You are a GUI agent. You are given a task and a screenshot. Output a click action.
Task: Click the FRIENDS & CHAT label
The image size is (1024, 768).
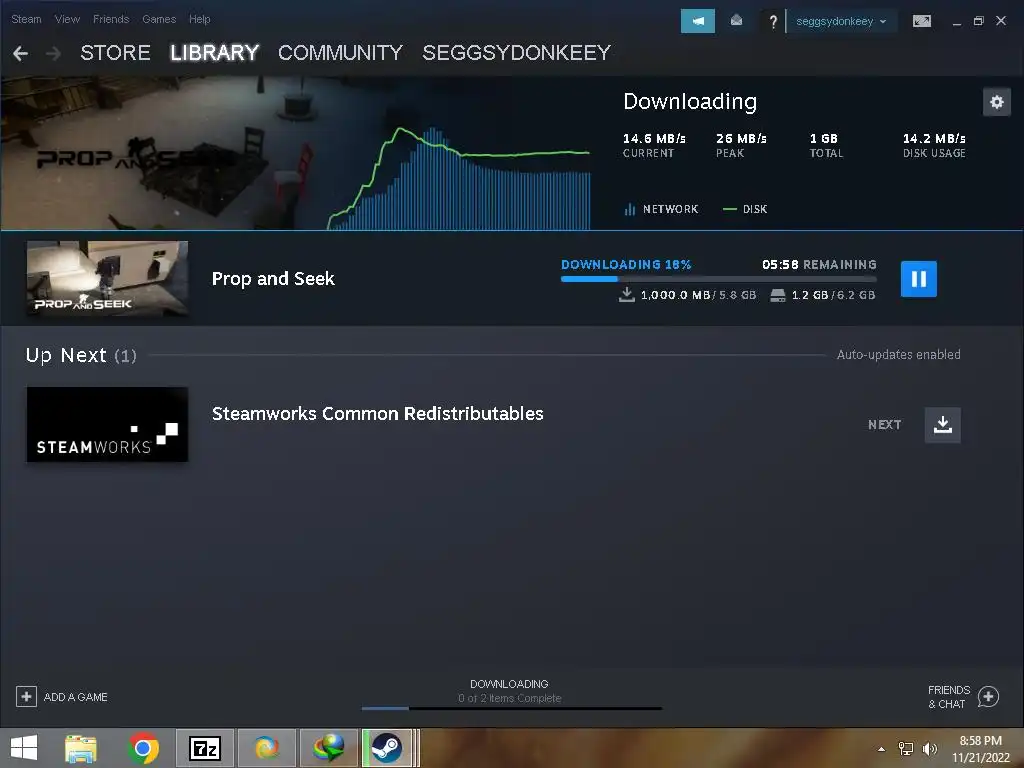tap(948, 697)
